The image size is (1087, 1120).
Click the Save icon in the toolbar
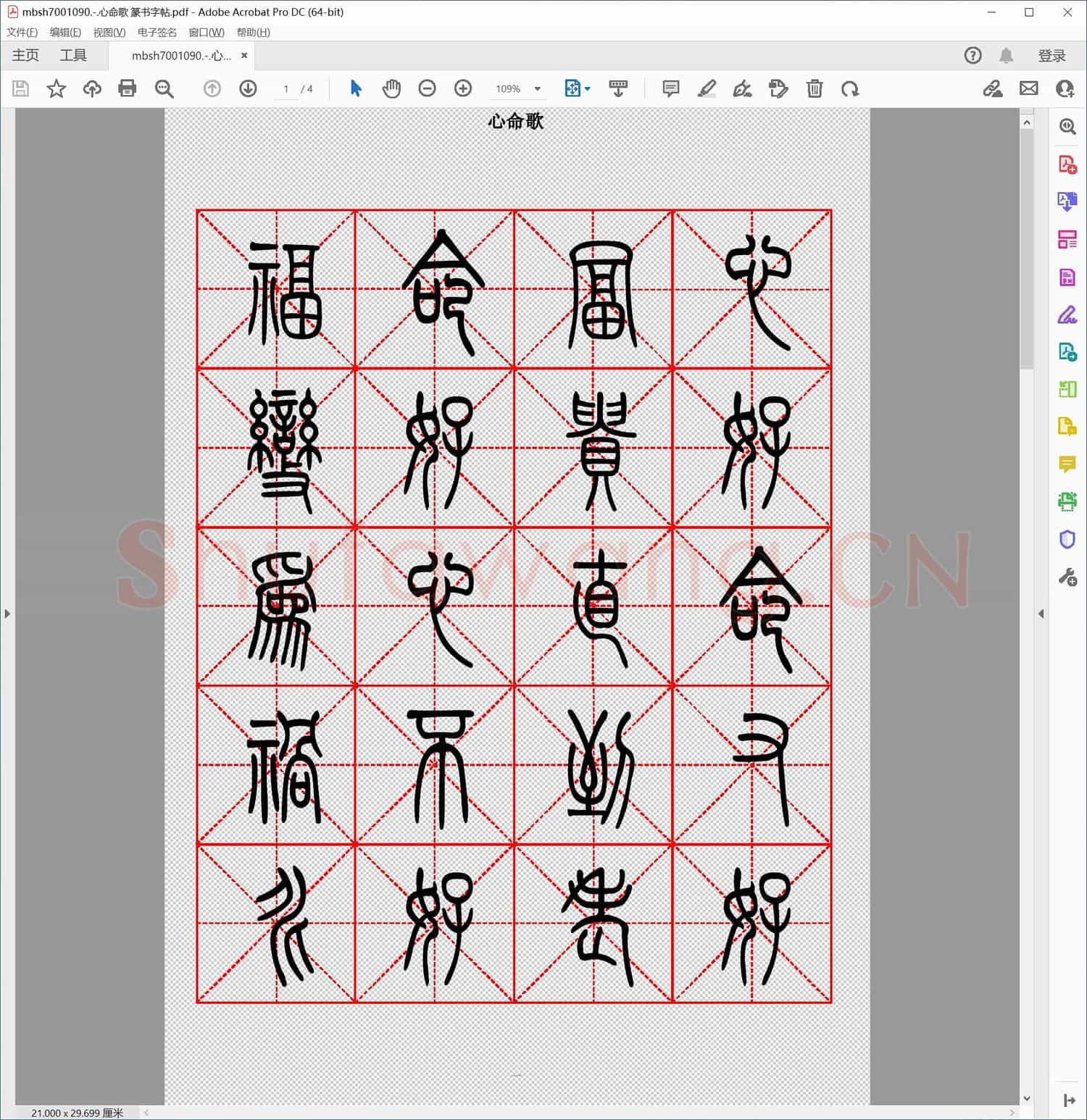20,88
